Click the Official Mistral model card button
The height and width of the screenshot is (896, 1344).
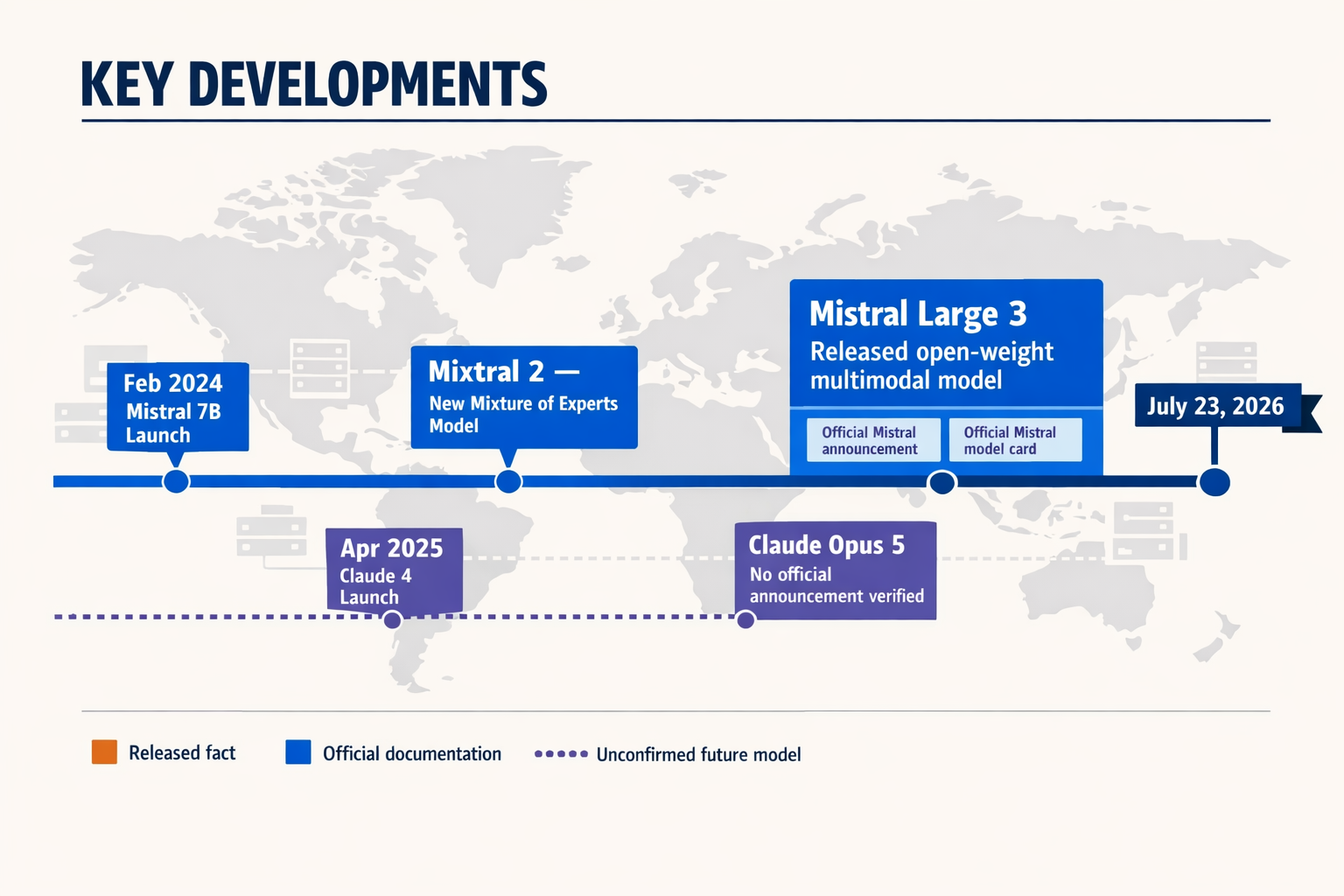click(1015, 440)
